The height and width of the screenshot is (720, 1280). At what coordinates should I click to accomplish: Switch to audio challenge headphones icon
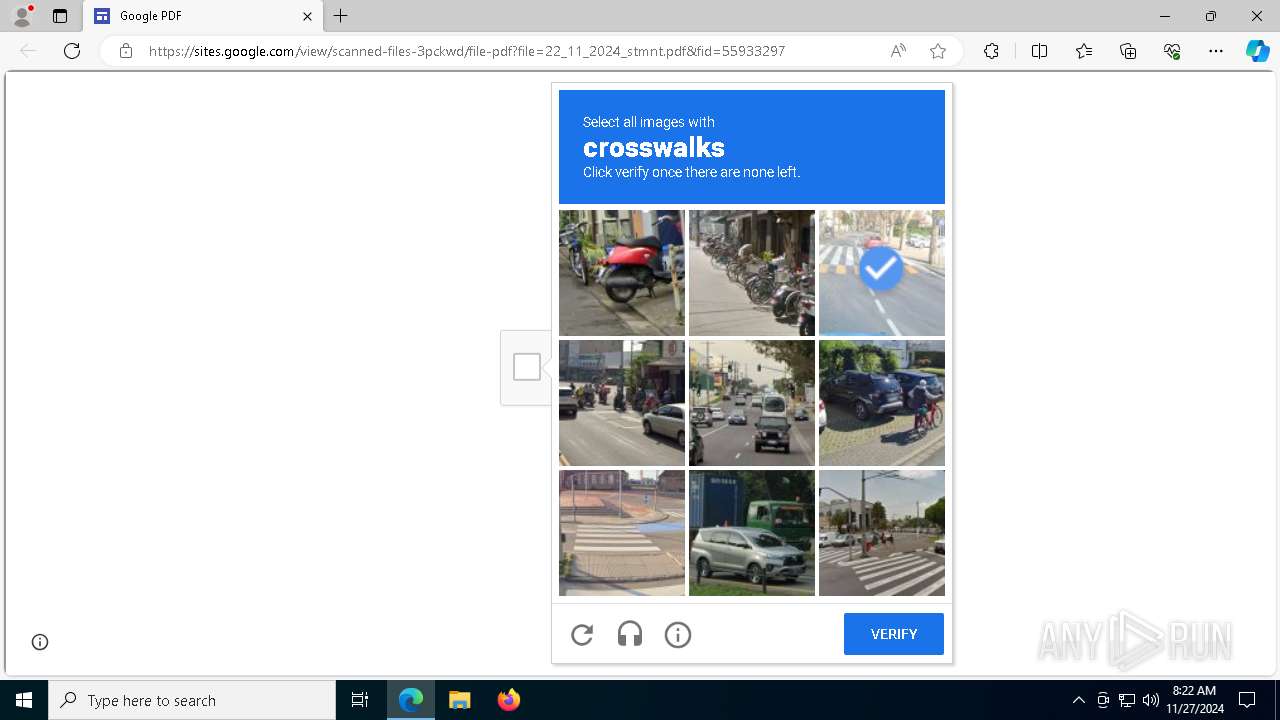pyautogui.click(x=630, y=634)
